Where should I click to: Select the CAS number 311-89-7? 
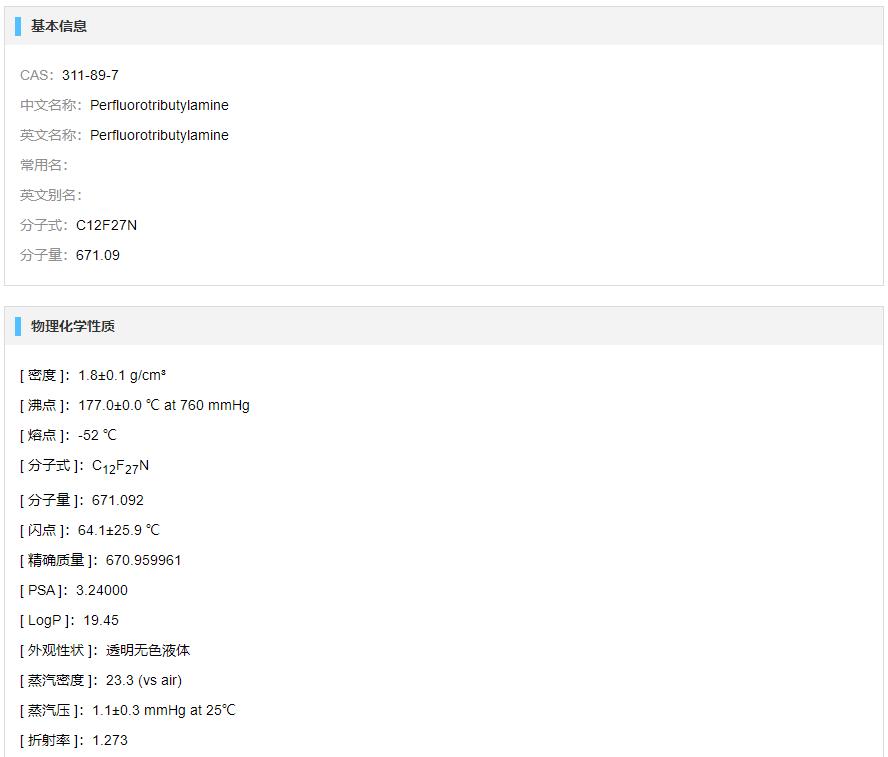(90, 75)
